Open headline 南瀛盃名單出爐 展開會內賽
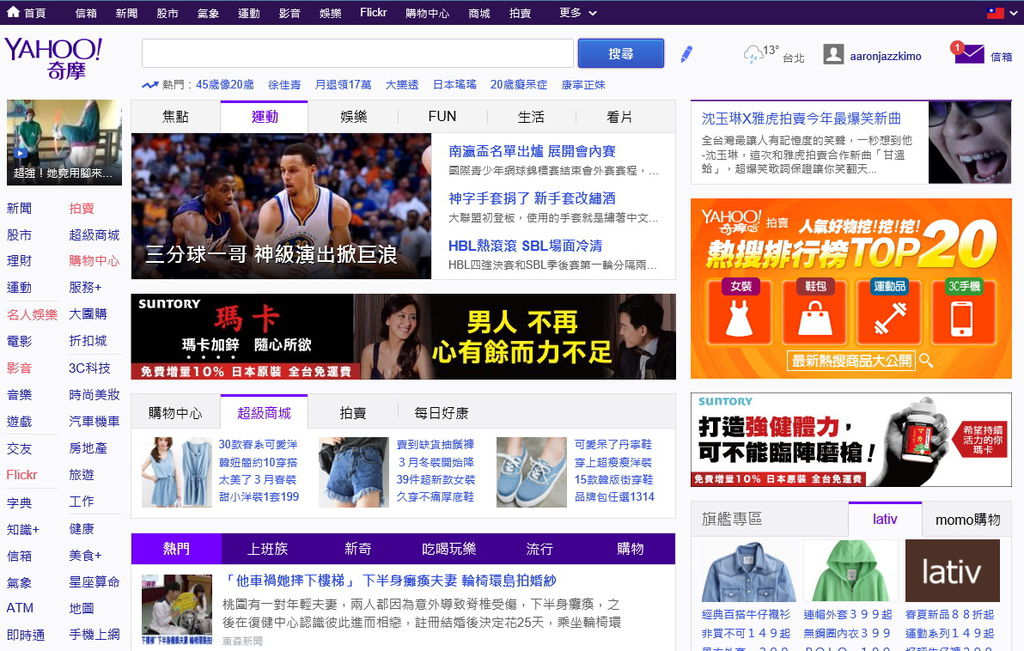This screenshot has width=1024, height=651. pos(532,151)
